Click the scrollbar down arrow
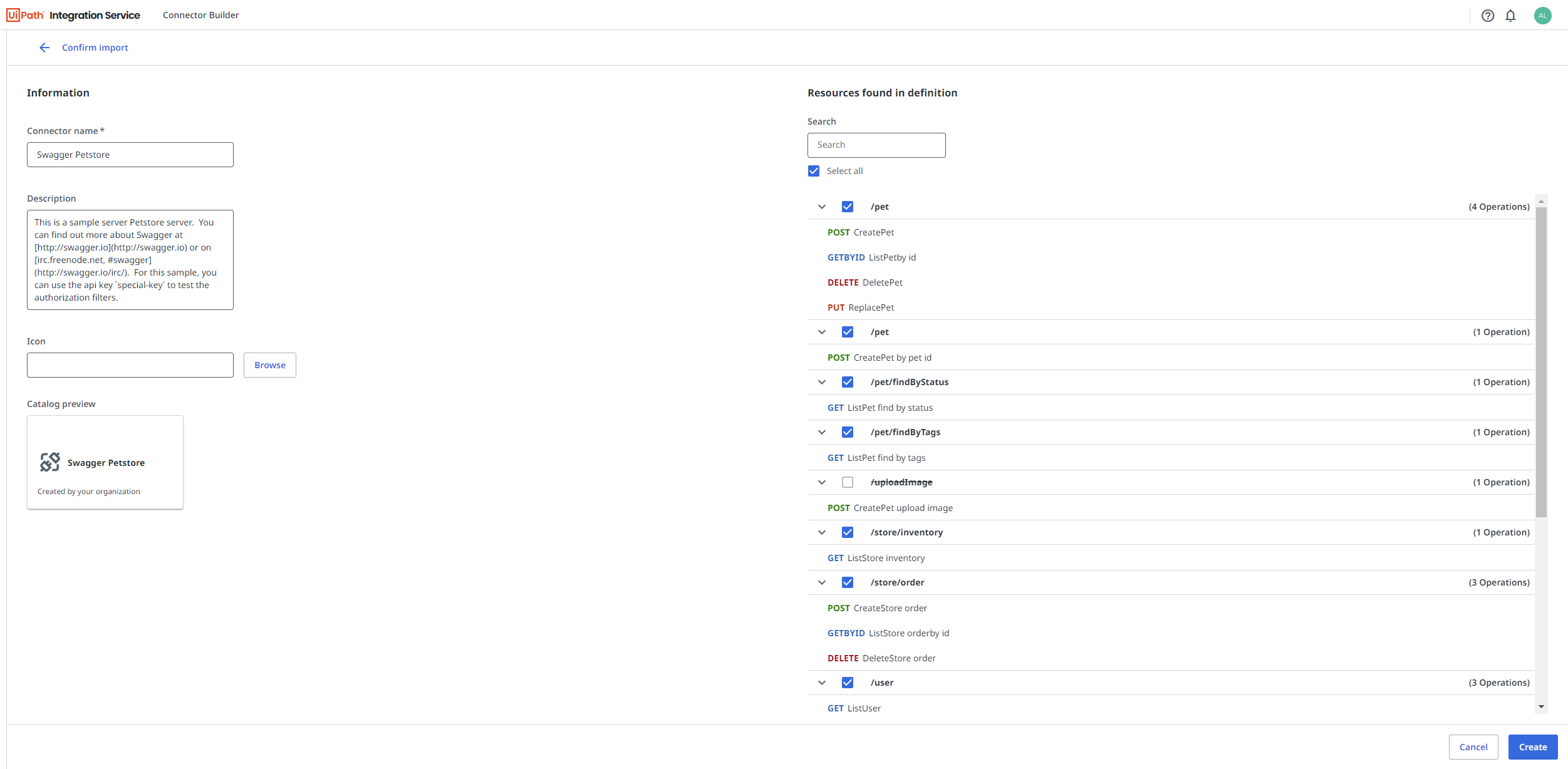Screen dimensions: 1568x769 click(x=1541, y=707)
